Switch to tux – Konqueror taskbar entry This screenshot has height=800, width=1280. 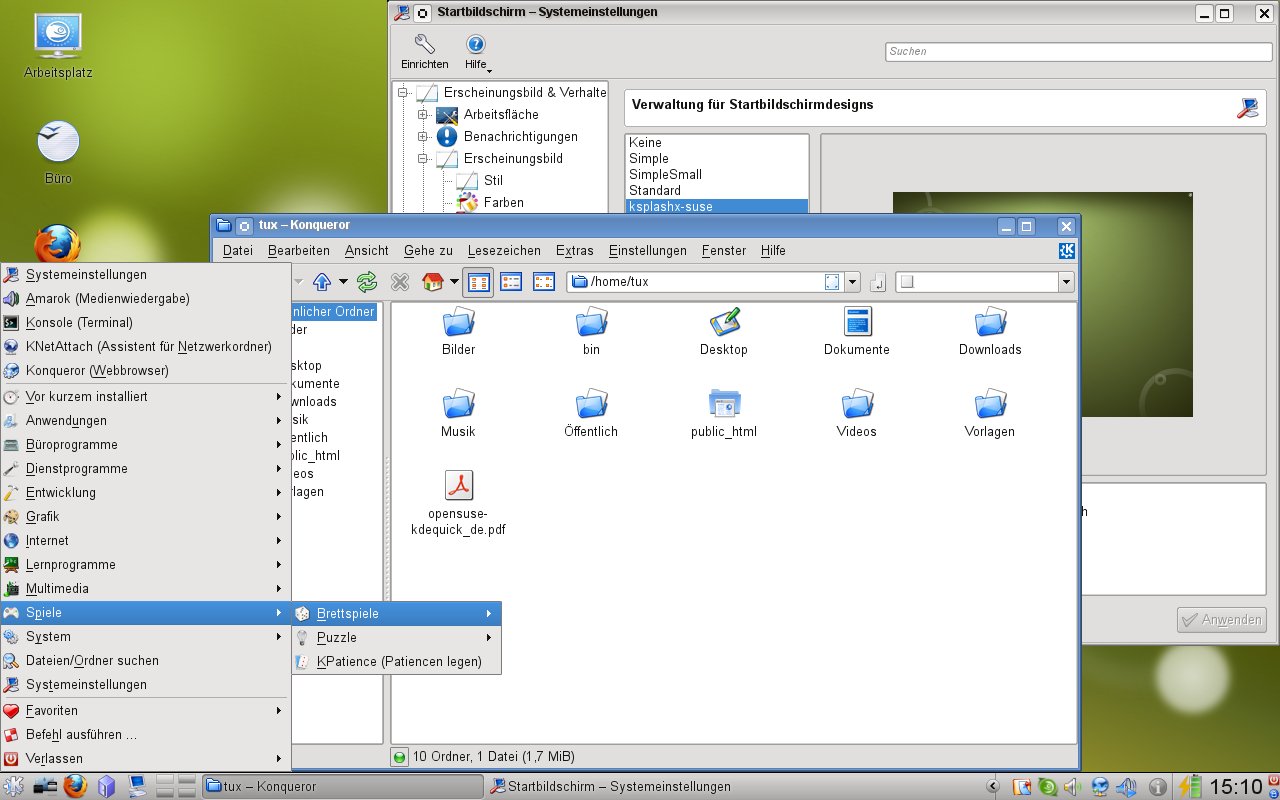[x=342, y=786]
